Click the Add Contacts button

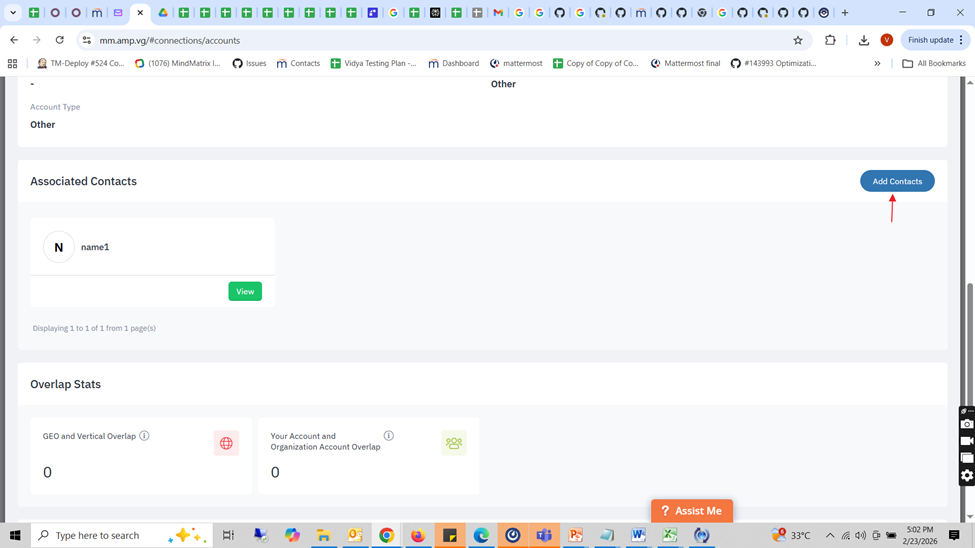(897, 181)
